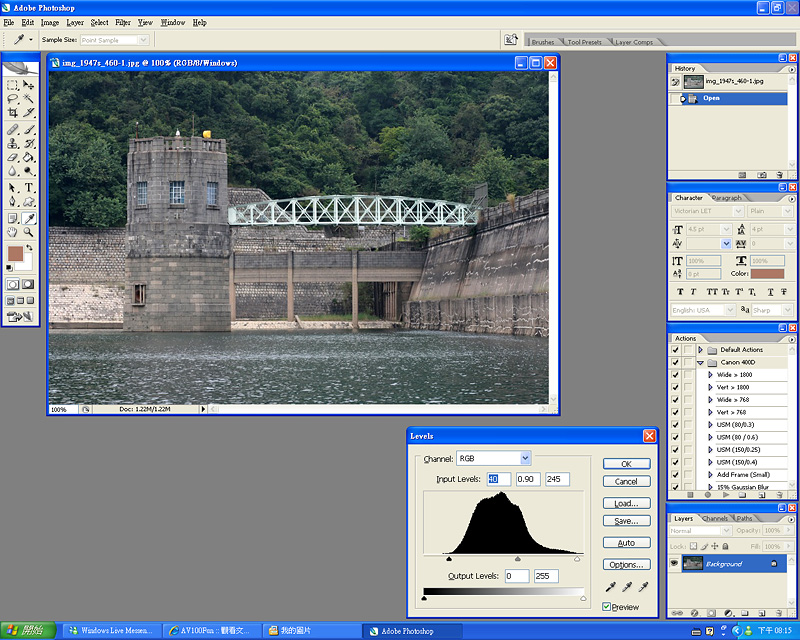Choose the Horizontal Type tool
The width and height of the screenshot is (800, 640).
coord(29,187)
